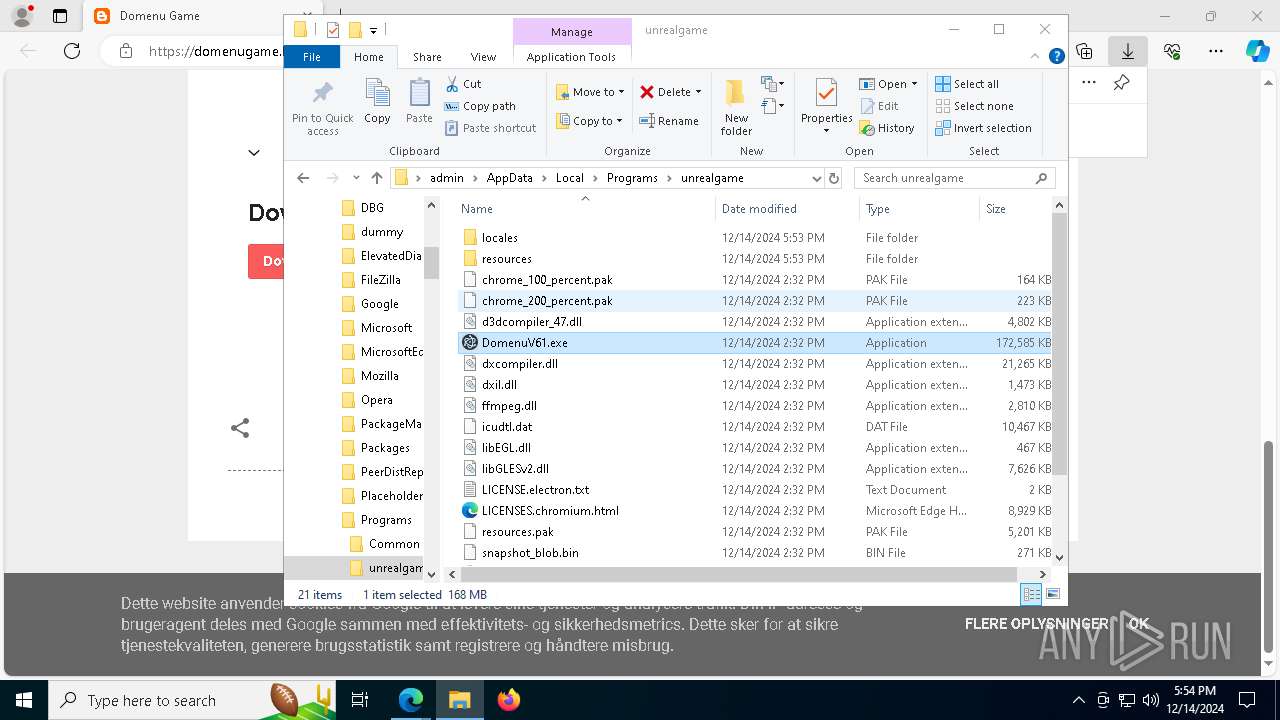
Task: Sort files by the Name column header
Action: (x=586, y=209)
